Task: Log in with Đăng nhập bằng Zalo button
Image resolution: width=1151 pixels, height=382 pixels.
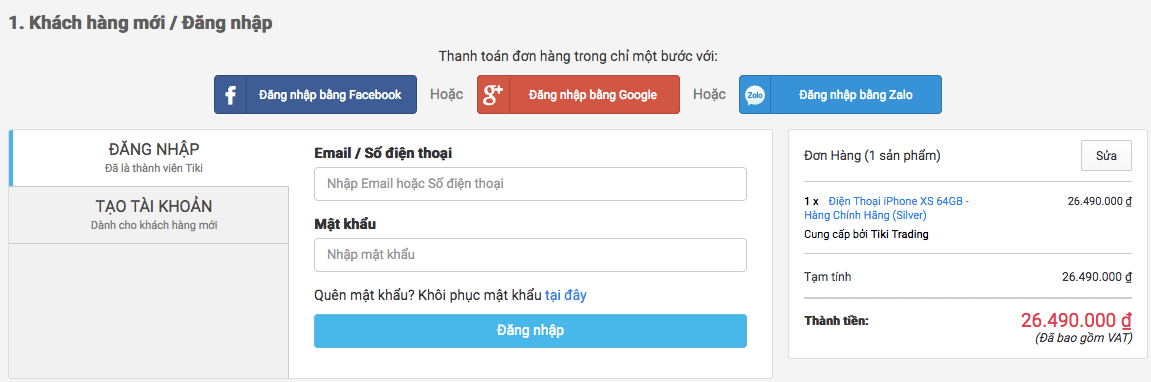Action: pos(840,95)
